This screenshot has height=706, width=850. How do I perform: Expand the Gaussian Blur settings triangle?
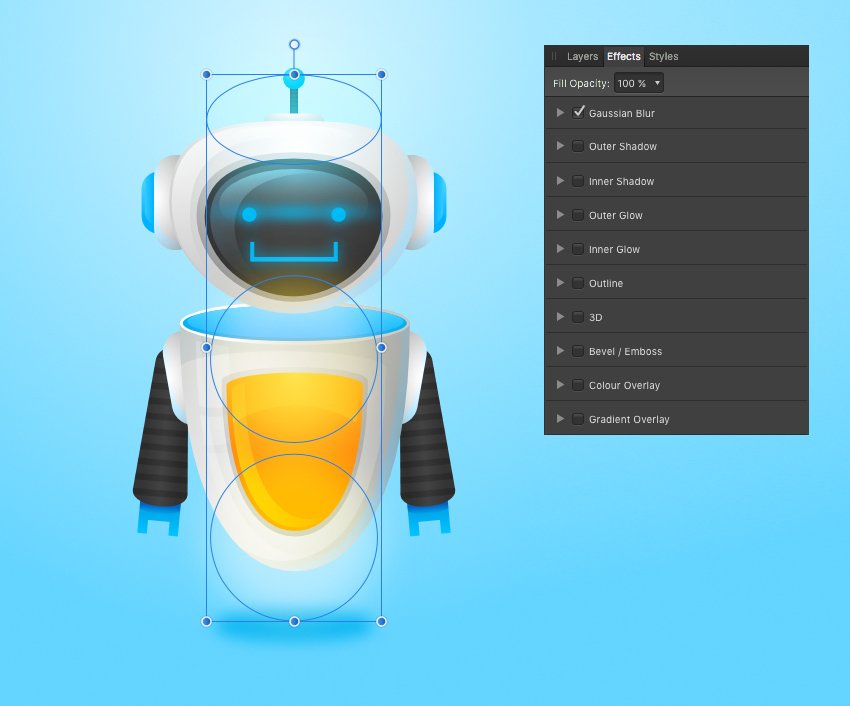(x=560, y=112)
